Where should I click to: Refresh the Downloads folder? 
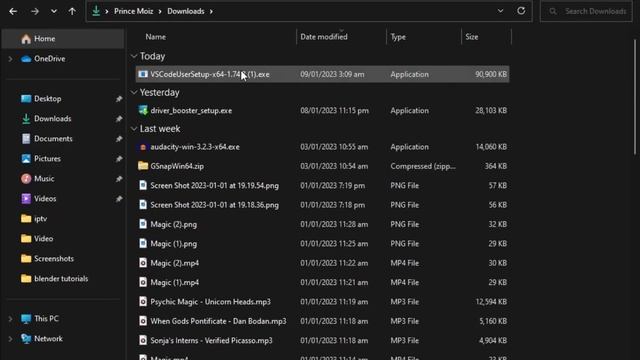pyautogui.click(x=521, y=11)
